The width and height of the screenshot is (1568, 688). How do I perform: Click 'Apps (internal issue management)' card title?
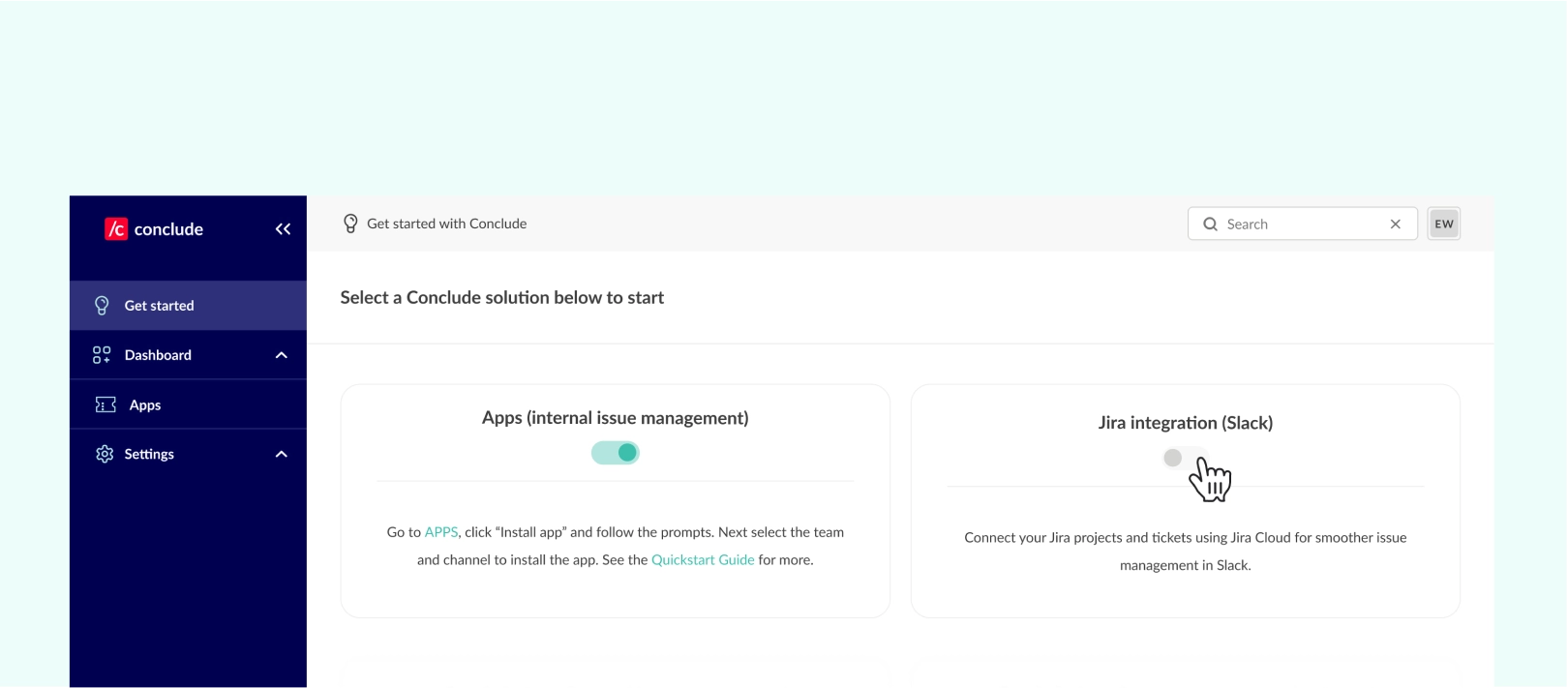click(616, 418)
